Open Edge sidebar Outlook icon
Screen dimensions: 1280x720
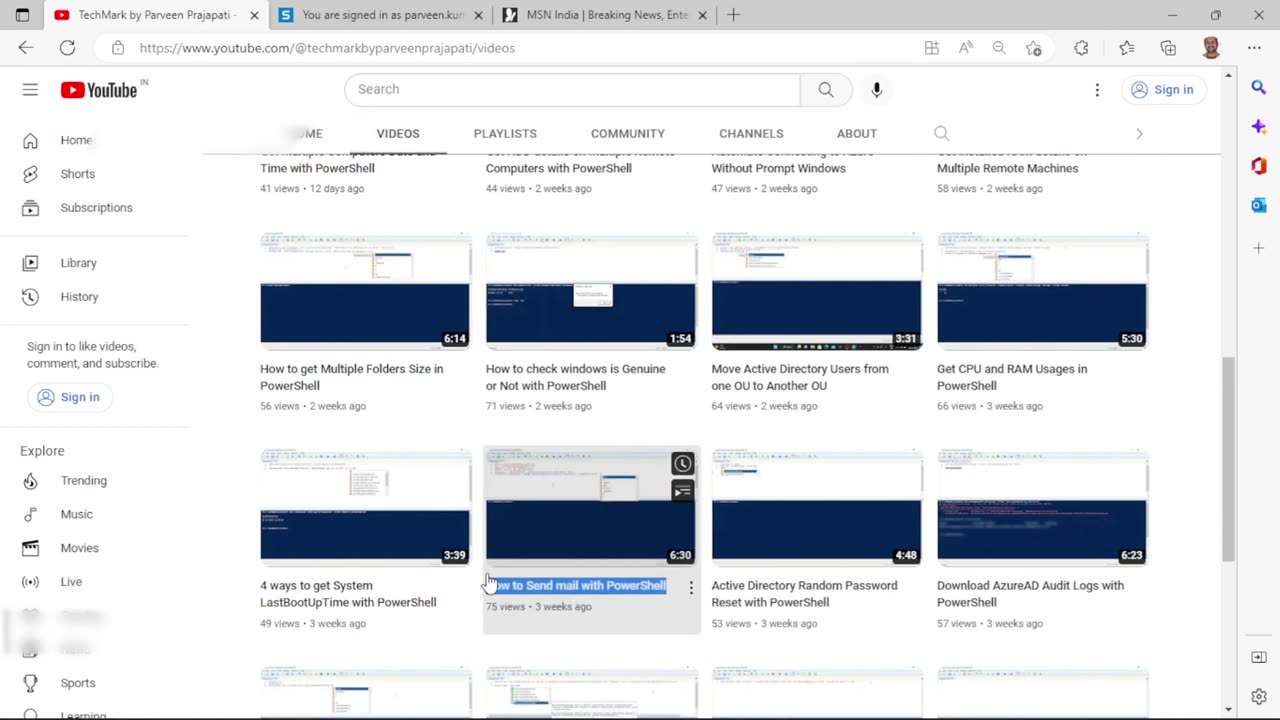[1259, 205]
